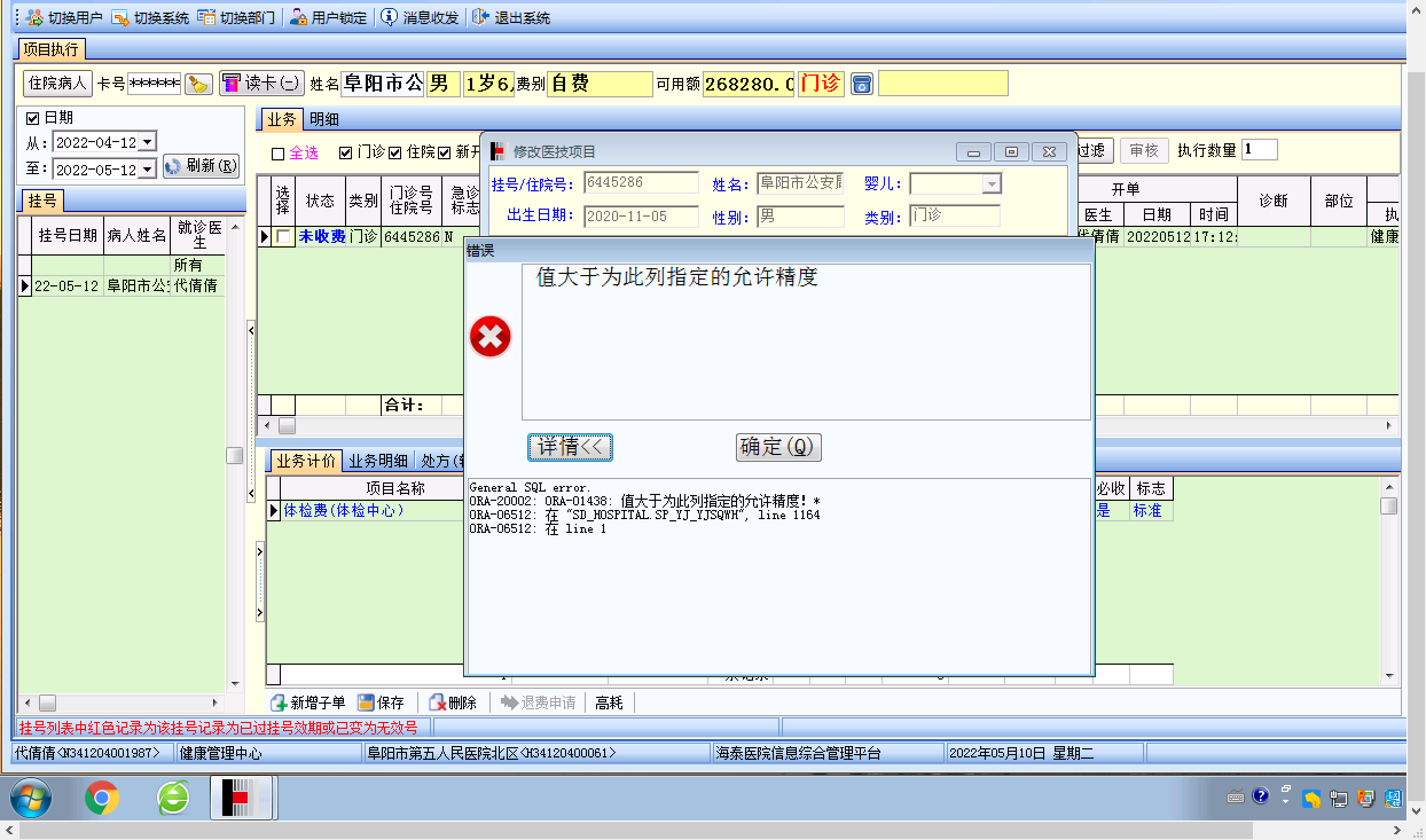Viewport: 1426px width, 840px height.
Task: Click the 切换用户 switch user icon
Action: pos(34,18)
